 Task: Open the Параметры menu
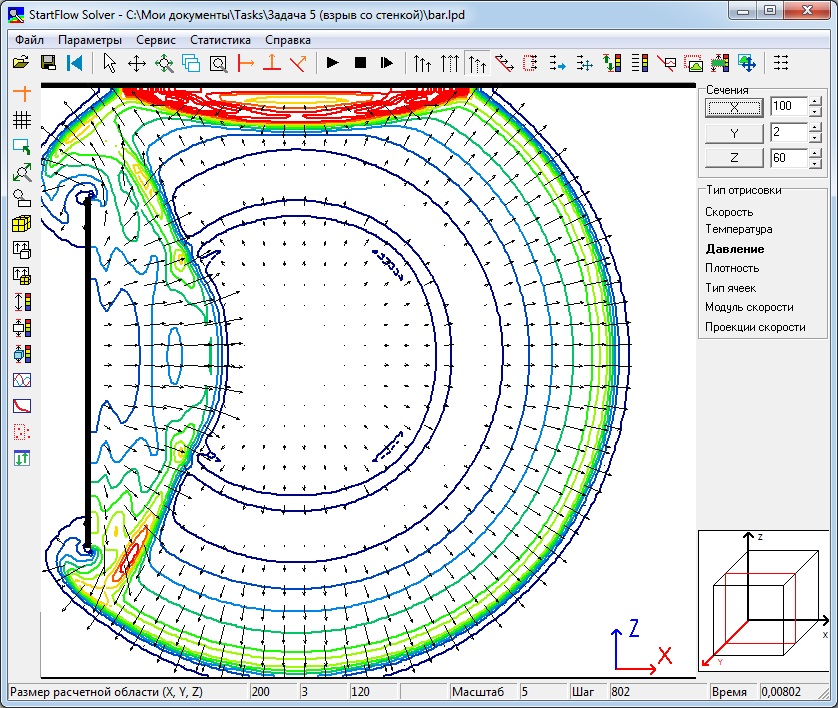click(90, 40)
